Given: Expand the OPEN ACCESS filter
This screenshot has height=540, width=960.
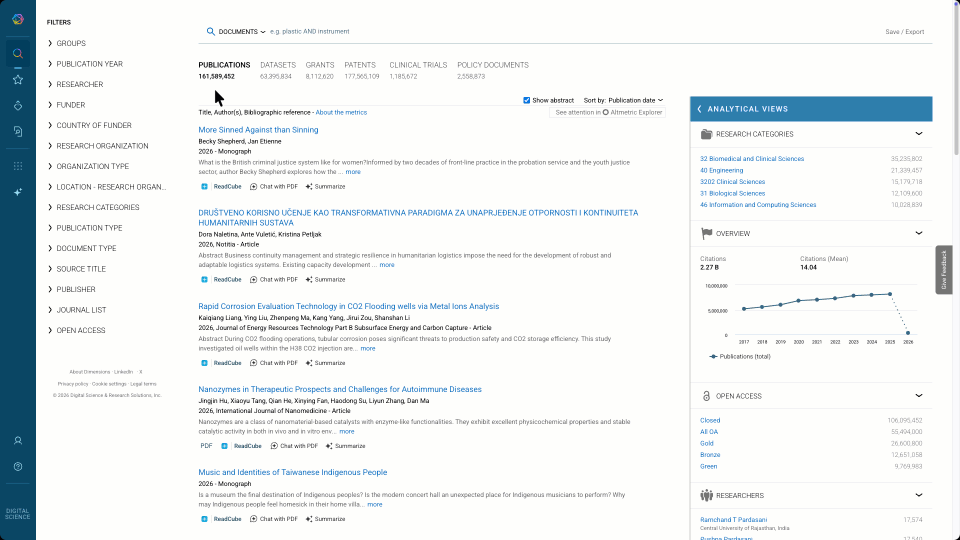Looking at the screenshot, I should pos(77,331).
